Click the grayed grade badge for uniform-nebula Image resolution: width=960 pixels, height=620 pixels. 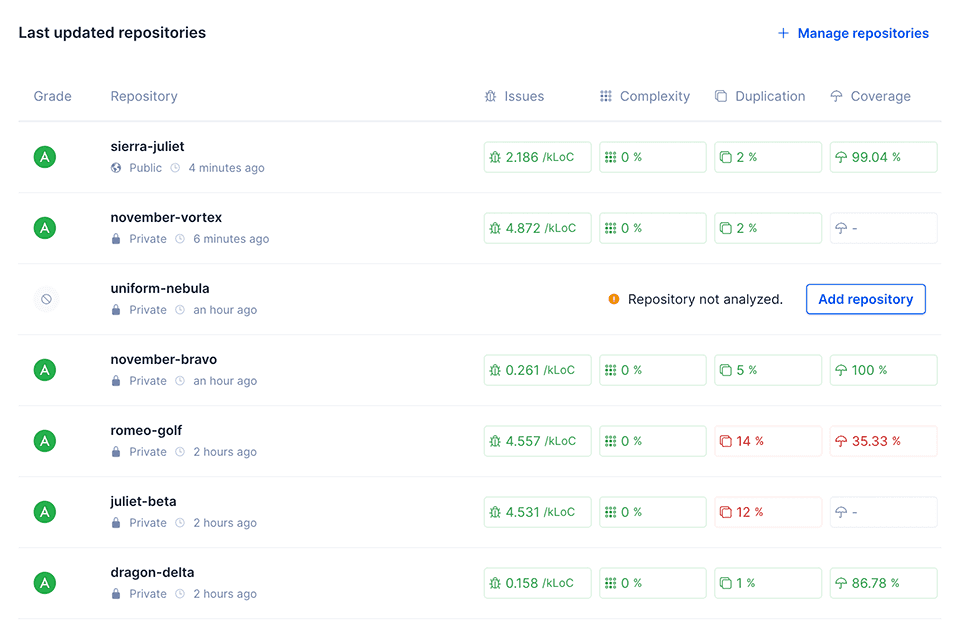tap(44, 299)
